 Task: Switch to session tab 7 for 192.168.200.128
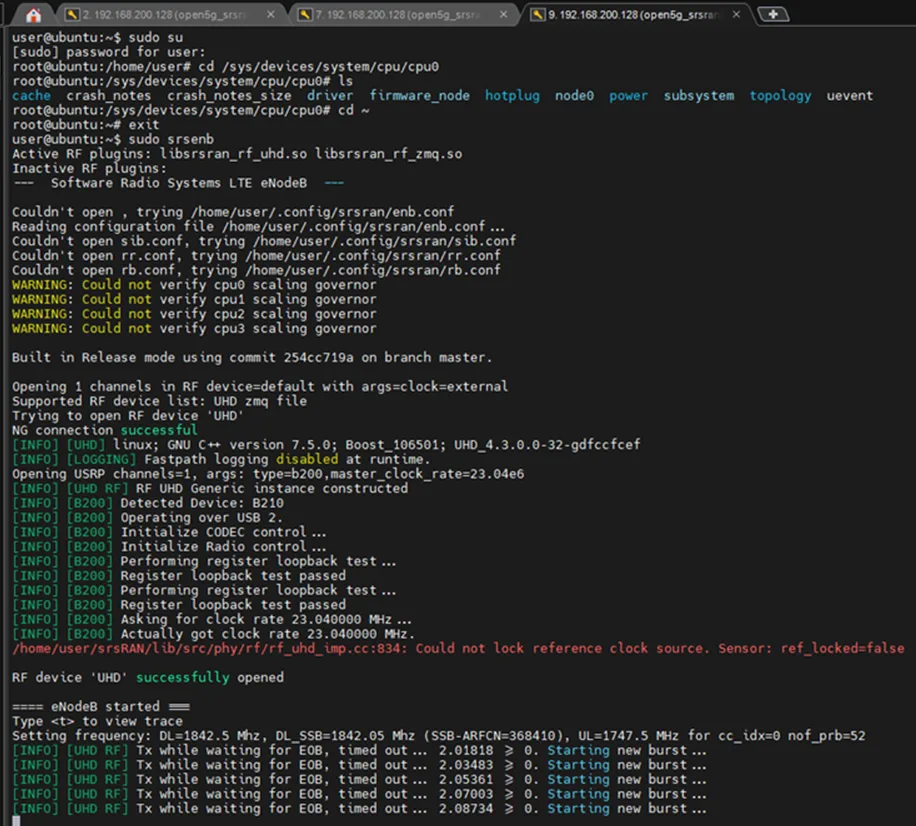click(x=403, y=15)
